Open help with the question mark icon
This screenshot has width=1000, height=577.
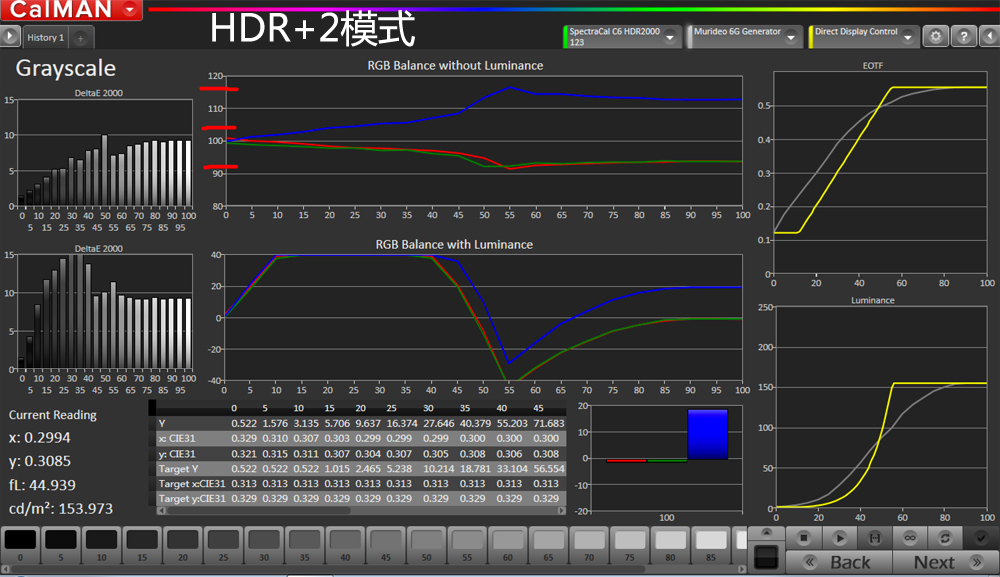point(964,37)
